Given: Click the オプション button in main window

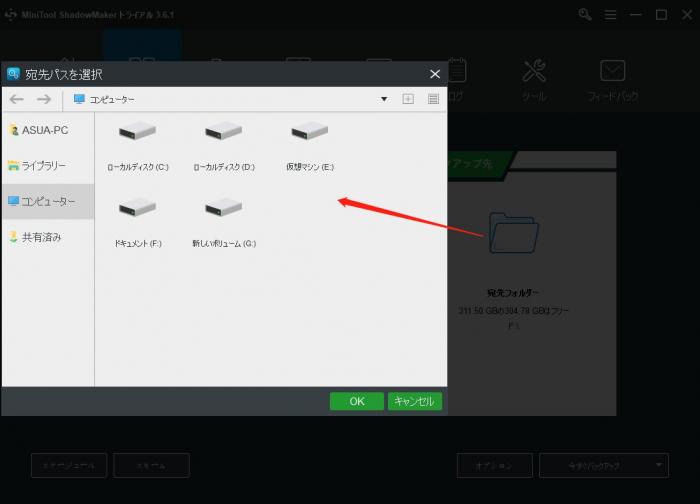Looking at the screenshot, I should click(495, 466).
